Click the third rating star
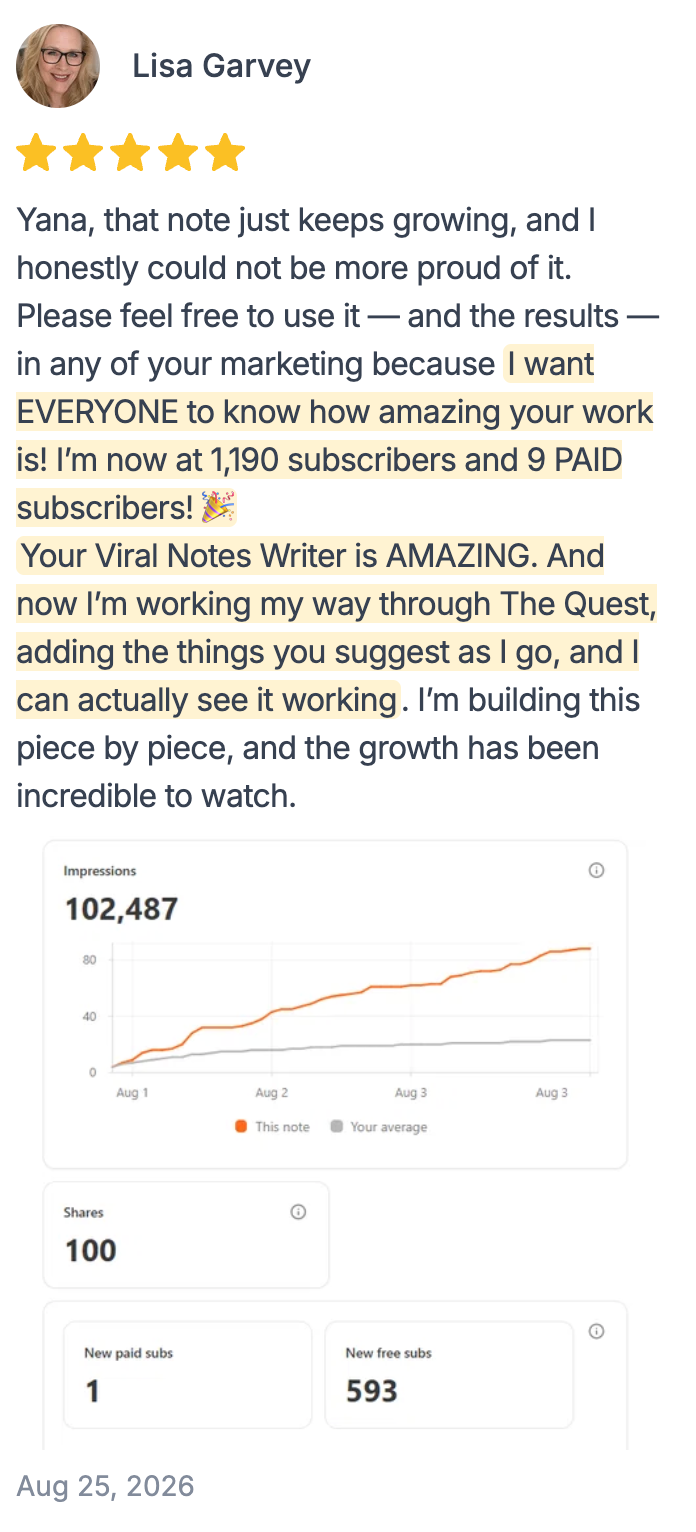 coord(131,154)
